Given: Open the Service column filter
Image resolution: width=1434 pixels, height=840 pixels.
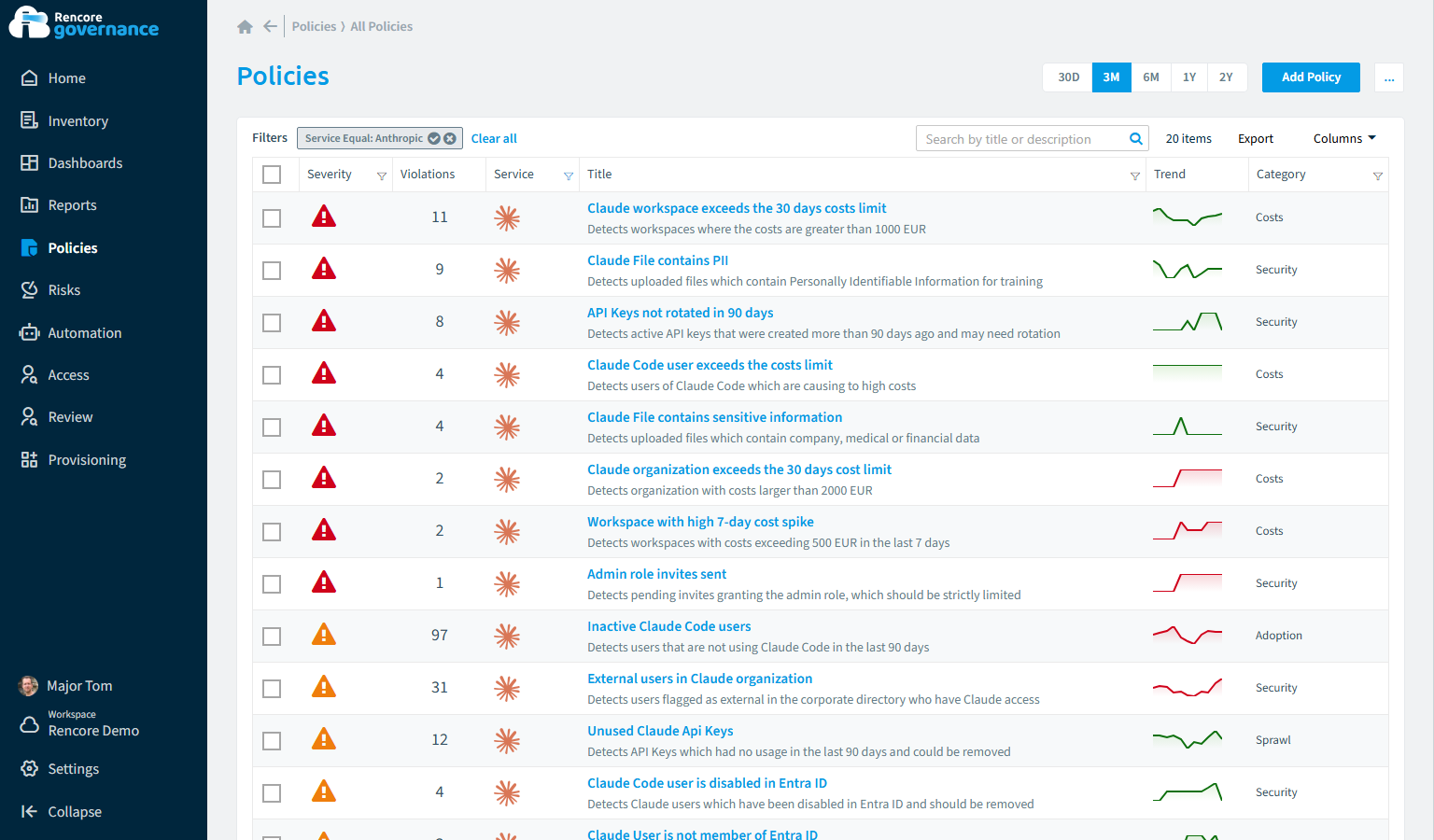Looking at the screenshot, I should (x=569, y=175).
